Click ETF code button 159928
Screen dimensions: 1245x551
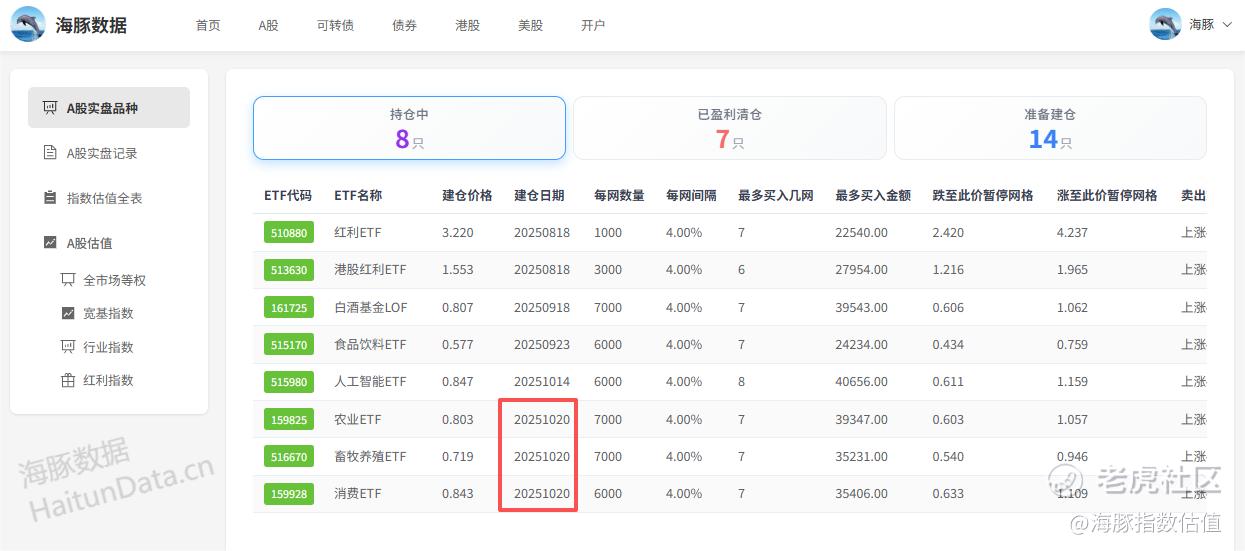tap(289, 494)
